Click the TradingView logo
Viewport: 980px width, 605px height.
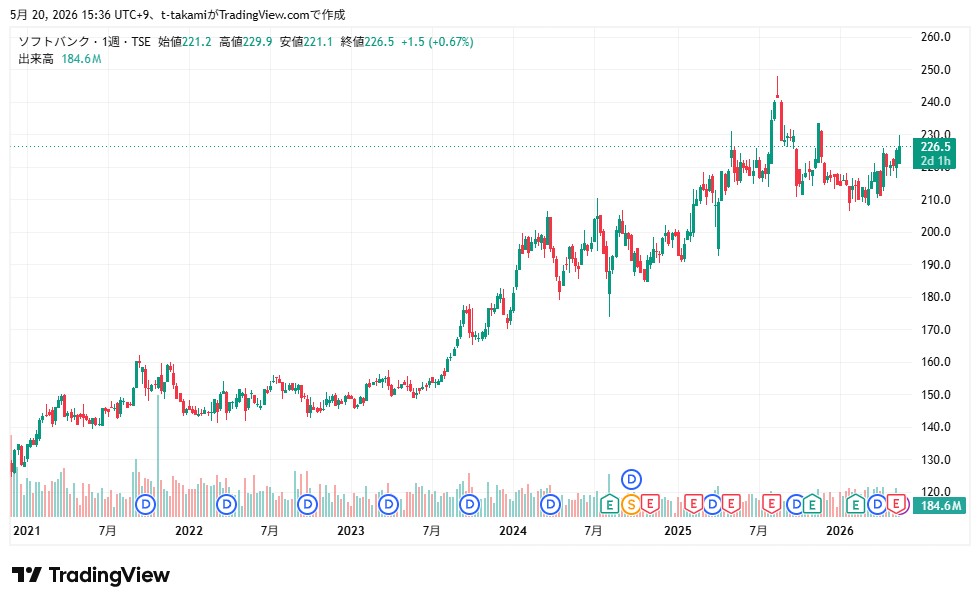tap(91, 575)
